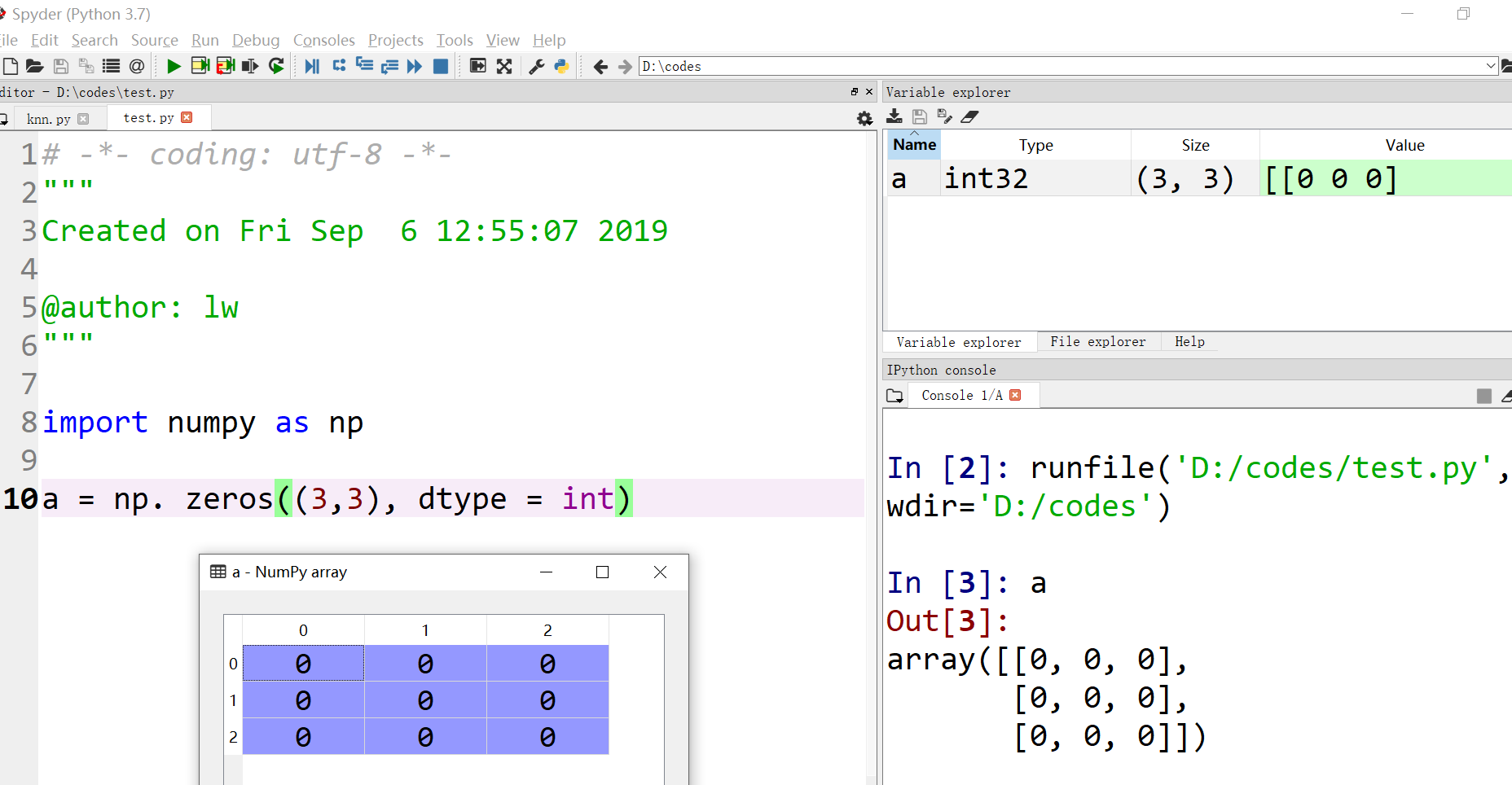Open the PYTHONPATH manager Python icon

pos(561,66)
